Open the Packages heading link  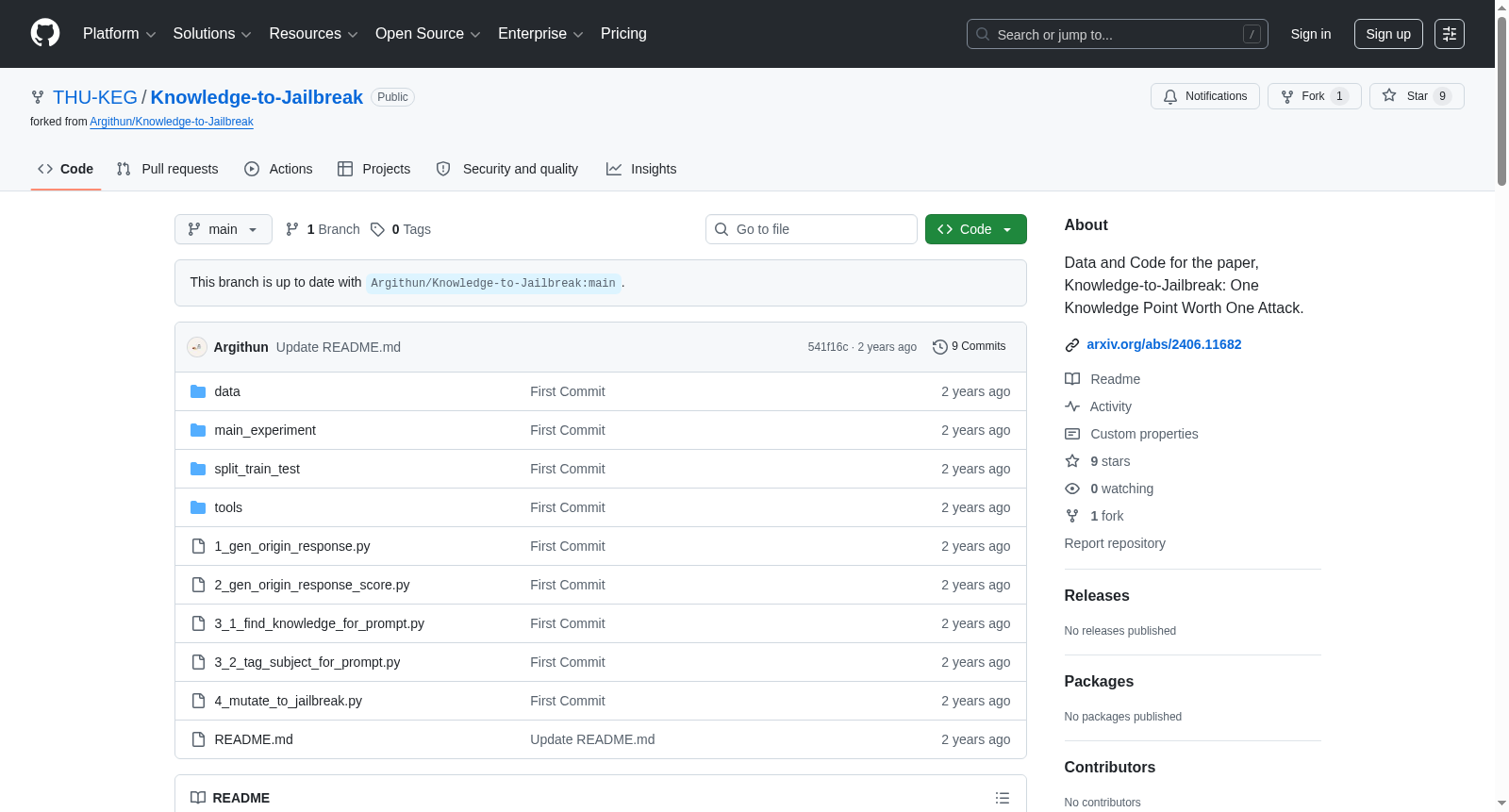pos(1099,682)
